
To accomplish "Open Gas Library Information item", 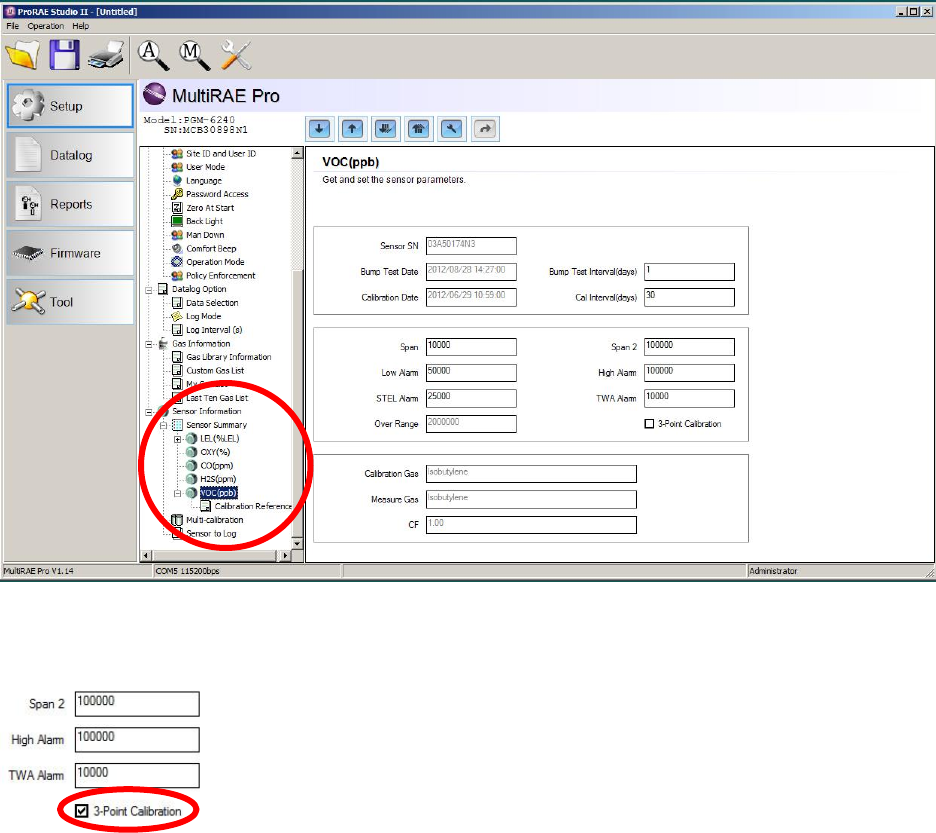I will pos(229,357).
